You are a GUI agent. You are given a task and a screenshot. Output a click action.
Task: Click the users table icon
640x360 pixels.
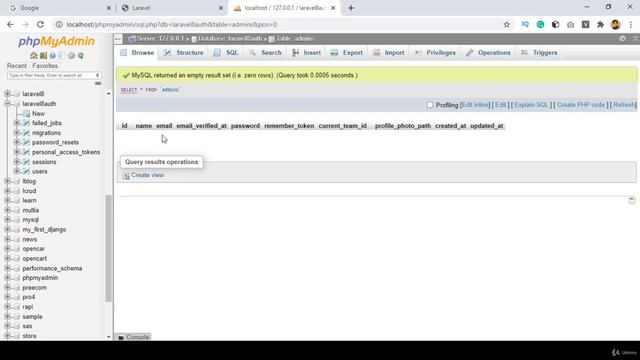click(27, 171)
